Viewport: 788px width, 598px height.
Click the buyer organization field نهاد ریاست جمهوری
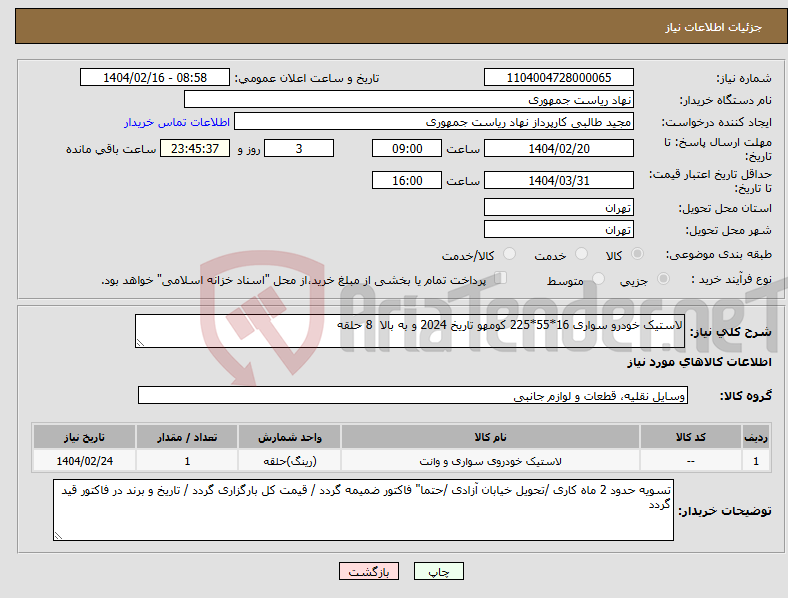(x=409, y=99)
